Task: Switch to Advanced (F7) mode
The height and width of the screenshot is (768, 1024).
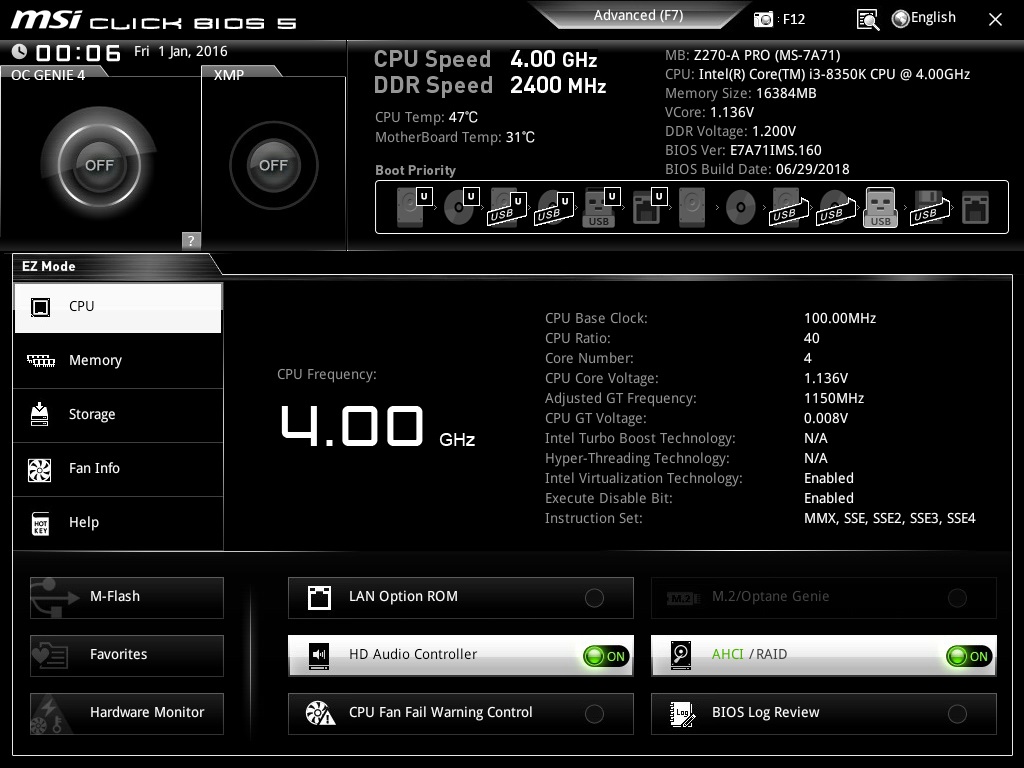Action: (638, 15)
